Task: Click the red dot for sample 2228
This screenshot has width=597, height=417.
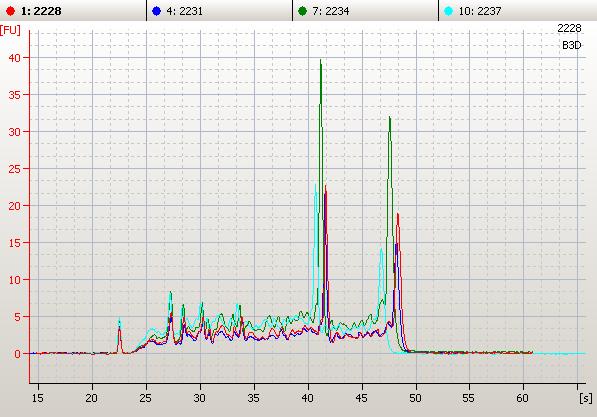Action: click(10, 11)
